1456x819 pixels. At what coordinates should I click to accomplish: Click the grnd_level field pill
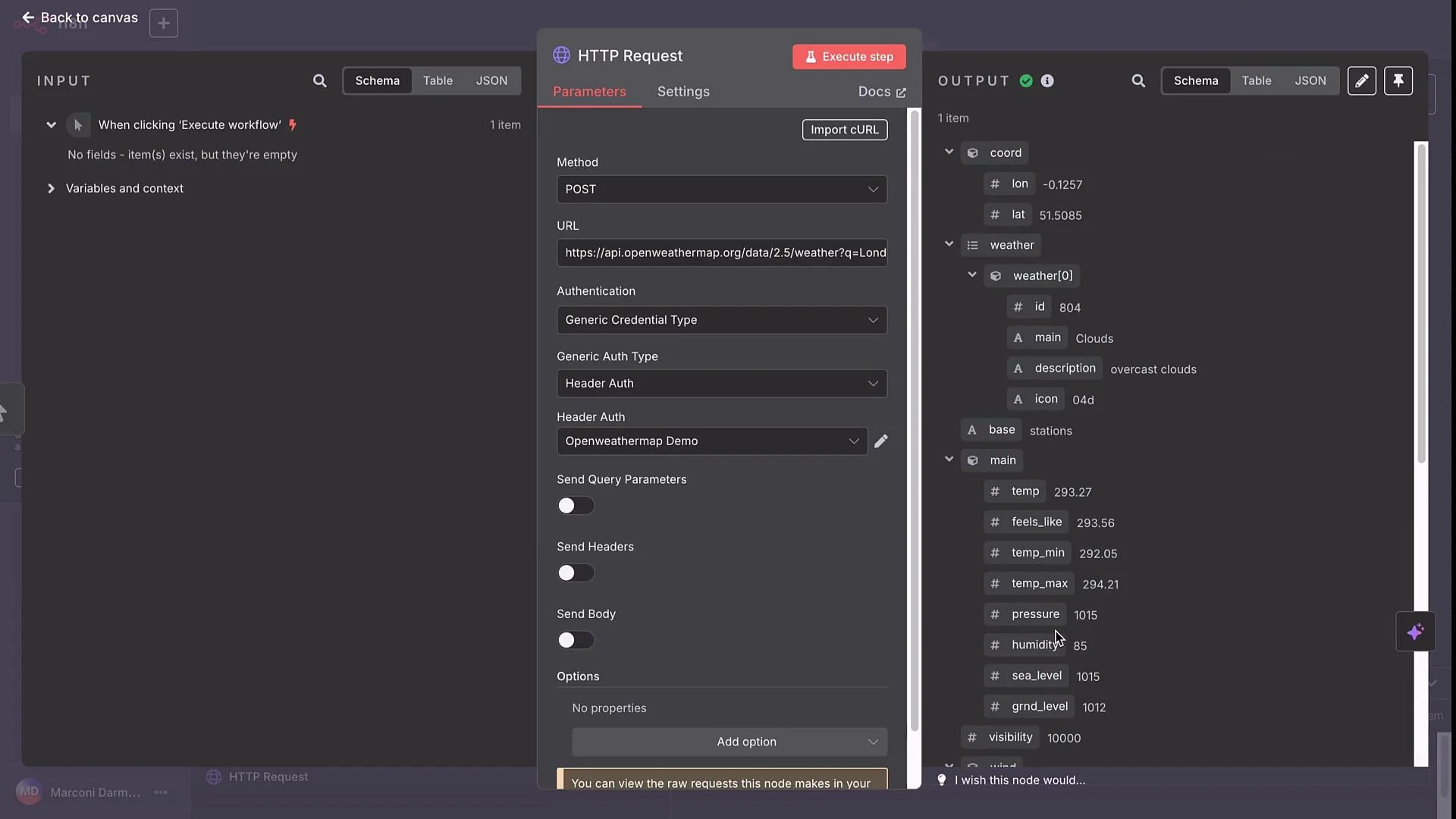click(1030, 707)
